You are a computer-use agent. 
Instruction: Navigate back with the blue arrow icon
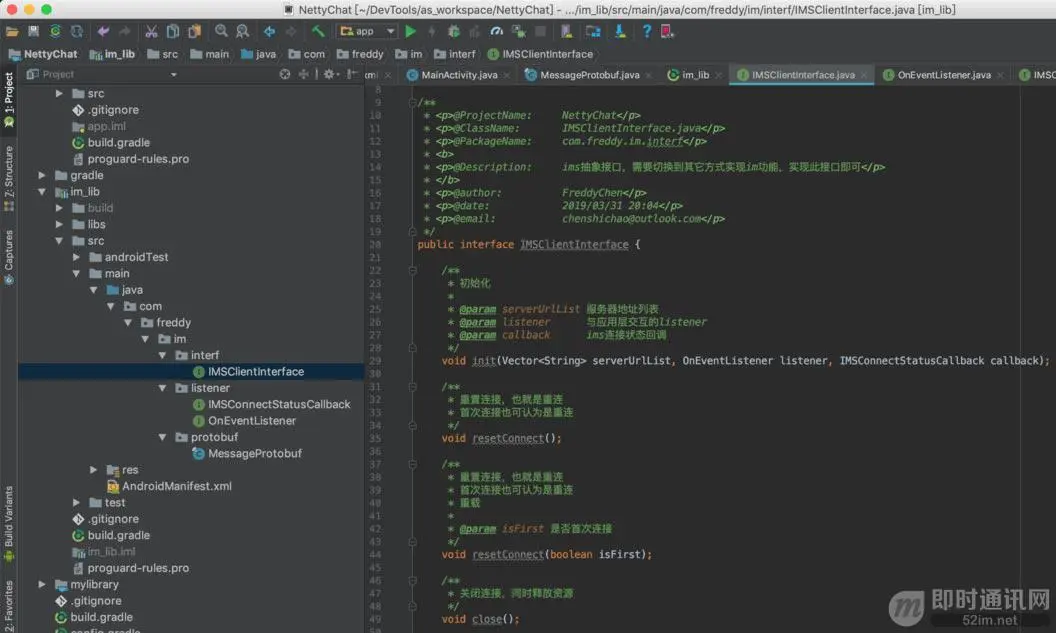click(269, 31)
